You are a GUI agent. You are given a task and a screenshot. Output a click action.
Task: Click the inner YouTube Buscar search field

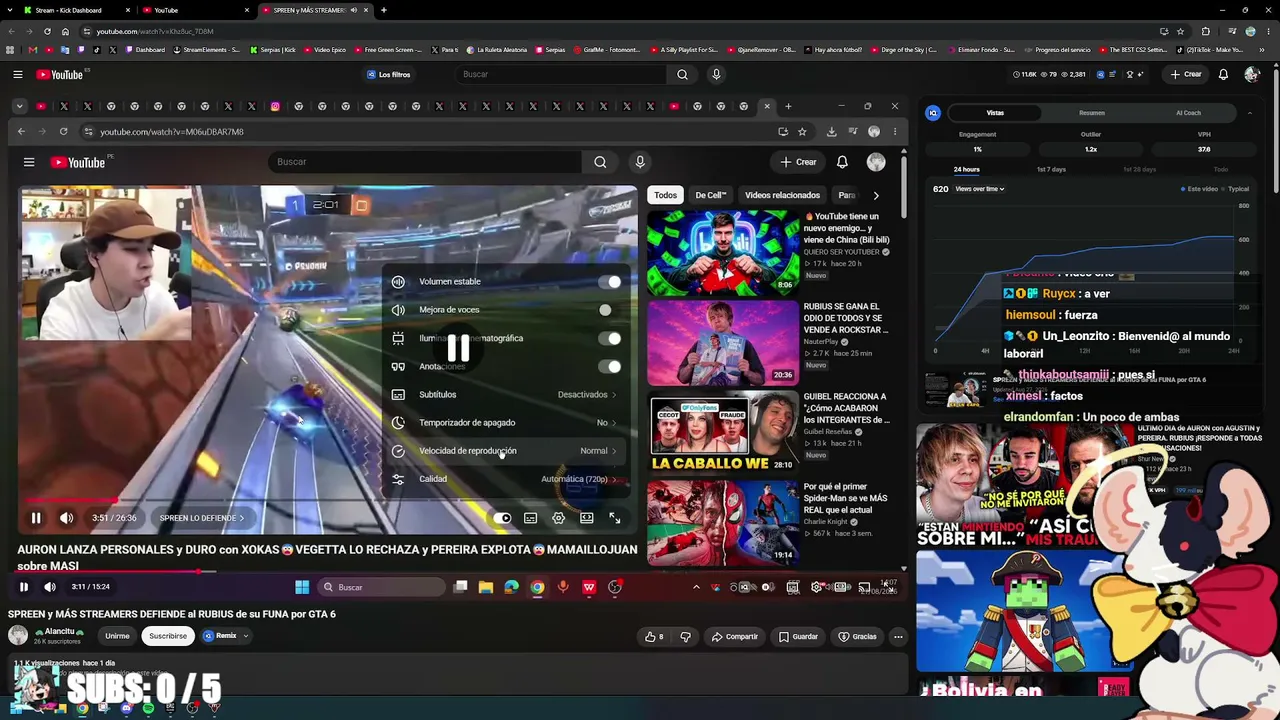click(424, 162)
